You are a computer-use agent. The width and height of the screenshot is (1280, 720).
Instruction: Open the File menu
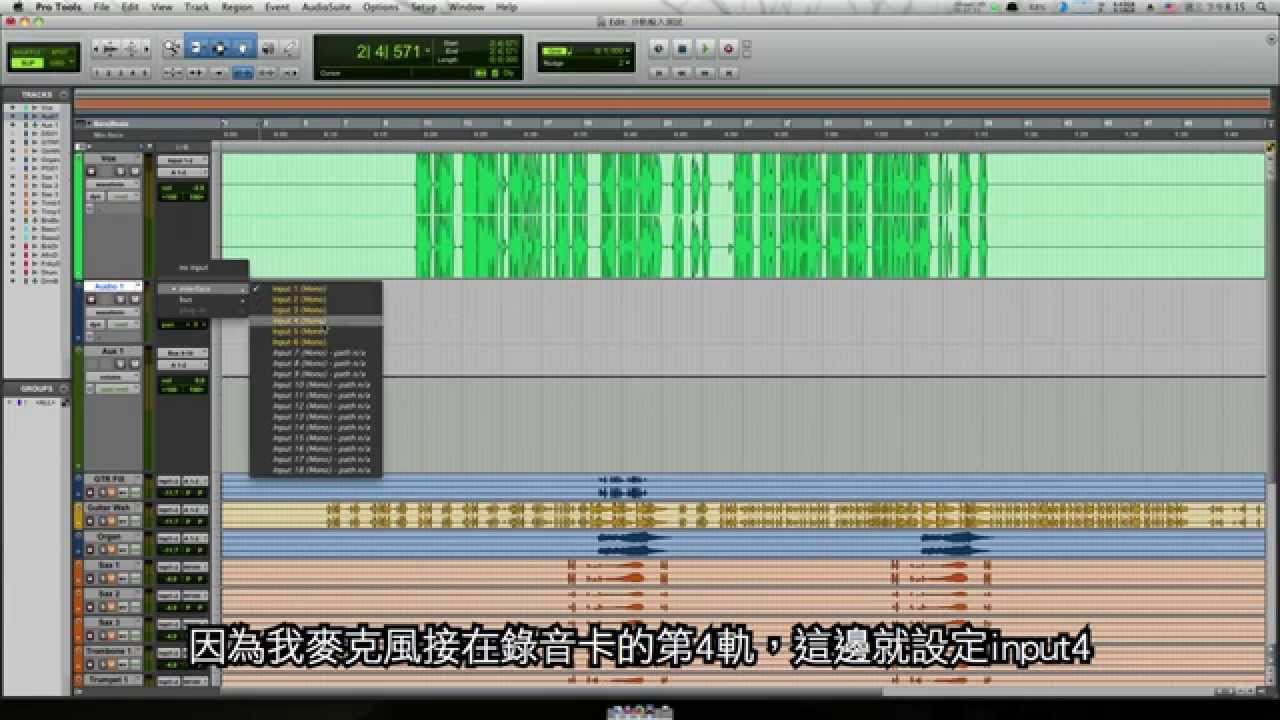point(101,7)
